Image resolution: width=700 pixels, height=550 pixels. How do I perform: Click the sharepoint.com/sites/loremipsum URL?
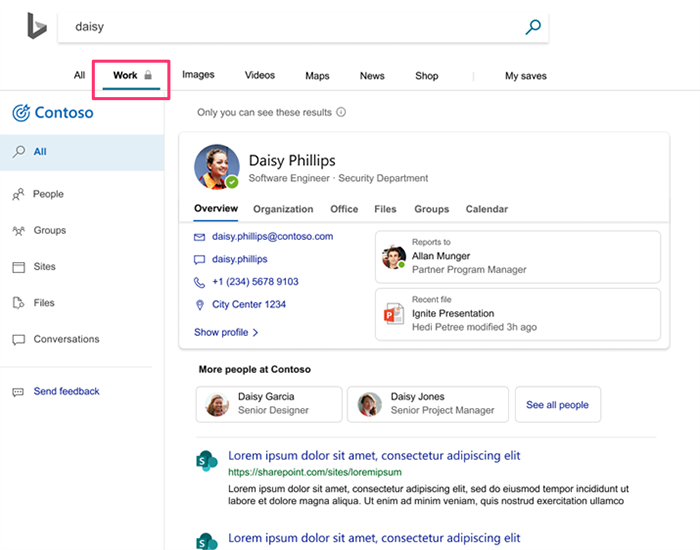pyautogui.click(x=315, y=472)
